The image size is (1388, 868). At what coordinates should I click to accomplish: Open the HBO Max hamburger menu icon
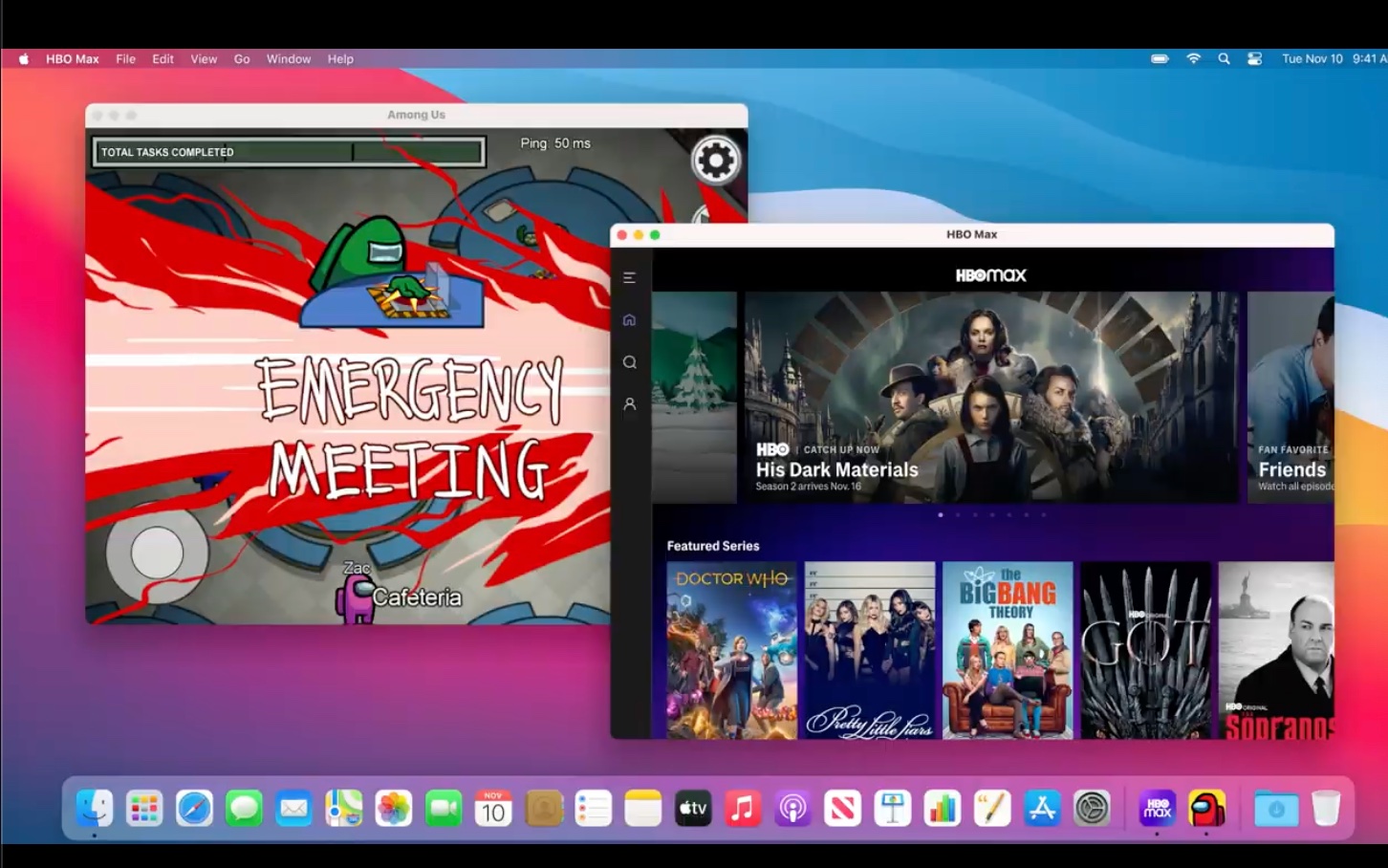[x=629, y=277]
